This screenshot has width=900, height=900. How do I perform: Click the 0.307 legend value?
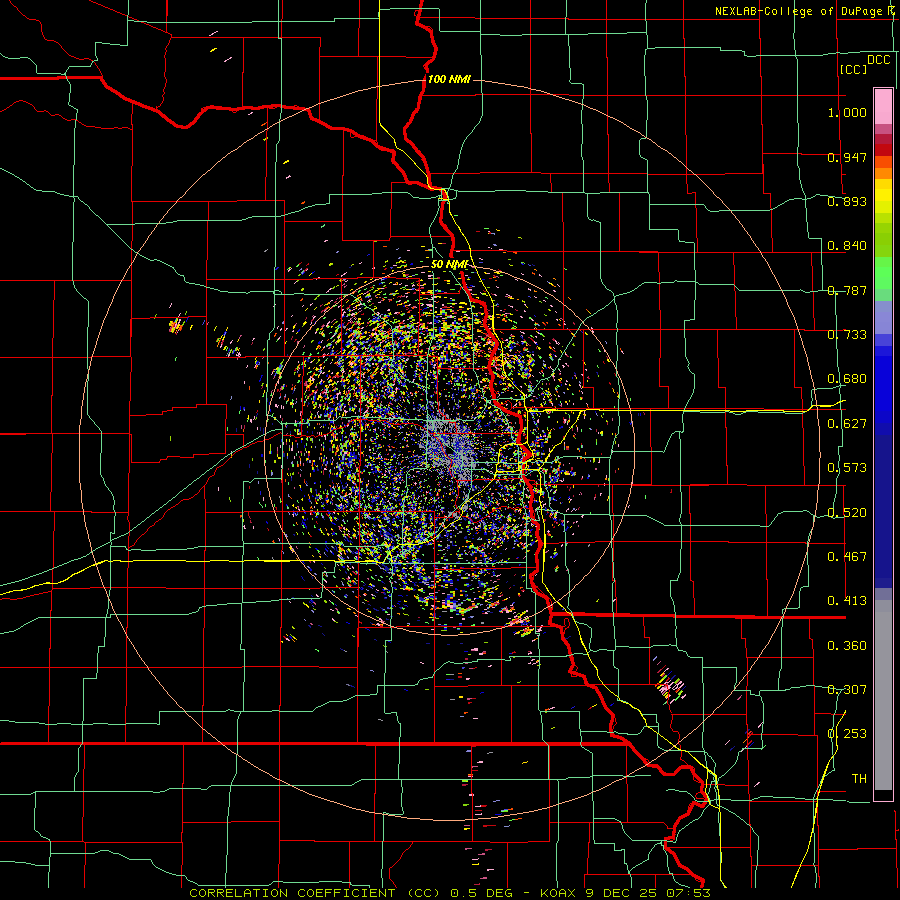[x=847, y=690]
